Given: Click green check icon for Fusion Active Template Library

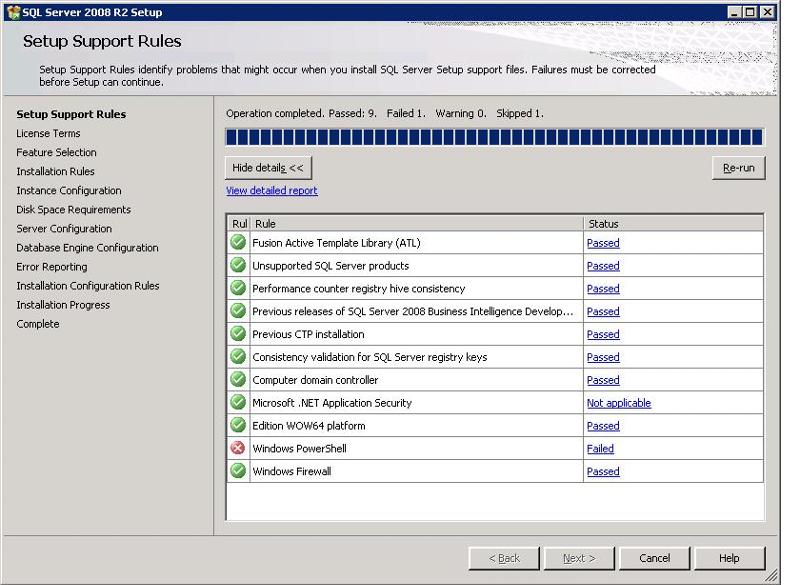Looking at the screenshot, I should [238, 242].
